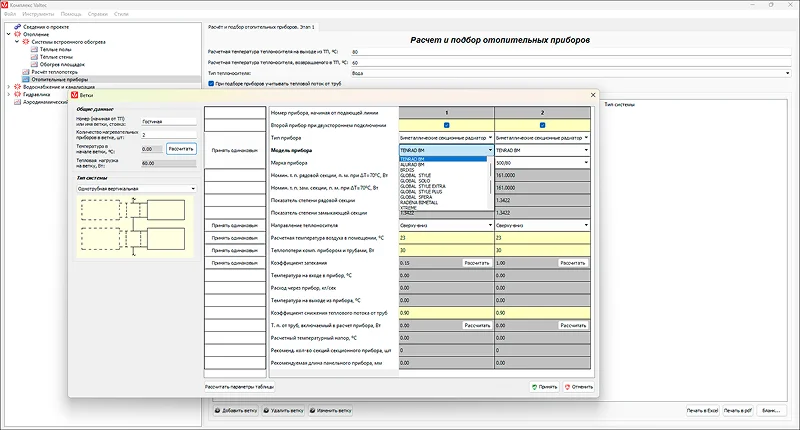The image size is (800, 430).
Task: Click the Теплые полы chart icon
Action: click(34, 49)
